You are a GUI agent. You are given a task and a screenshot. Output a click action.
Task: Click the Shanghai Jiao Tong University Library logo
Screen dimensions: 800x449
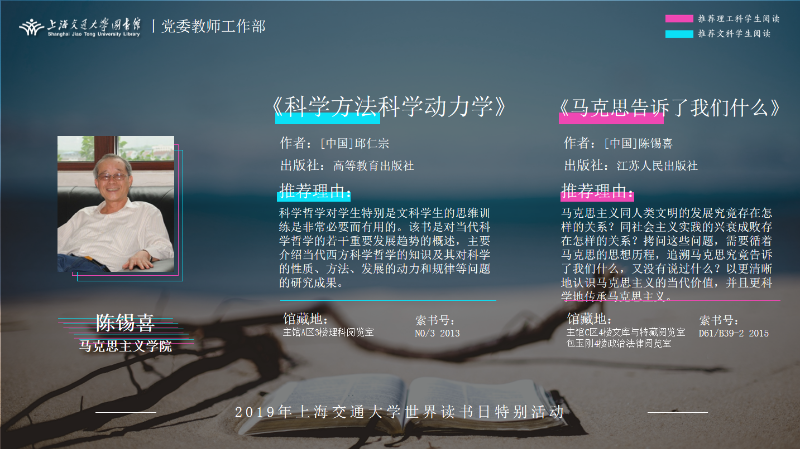pos(80,27)
